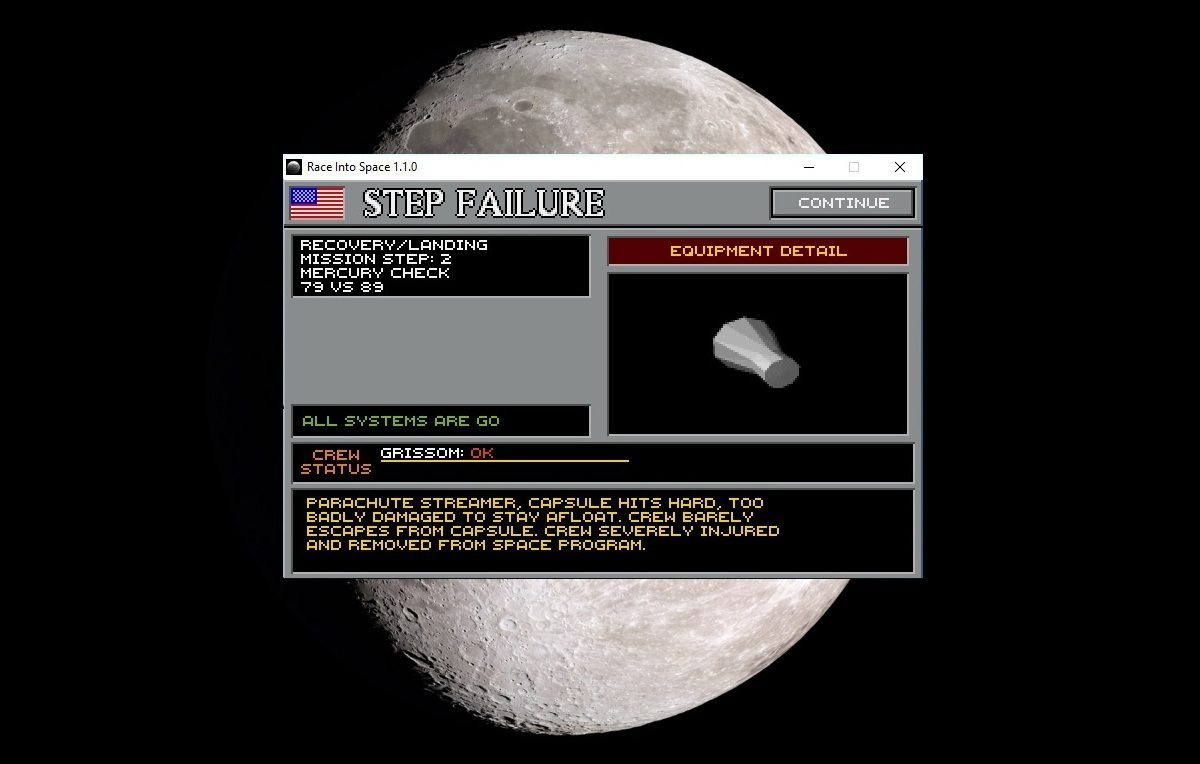This screenshot has width=1200, height=764.
Task: Click the CONTINUE button
Action: click(842, 203)
